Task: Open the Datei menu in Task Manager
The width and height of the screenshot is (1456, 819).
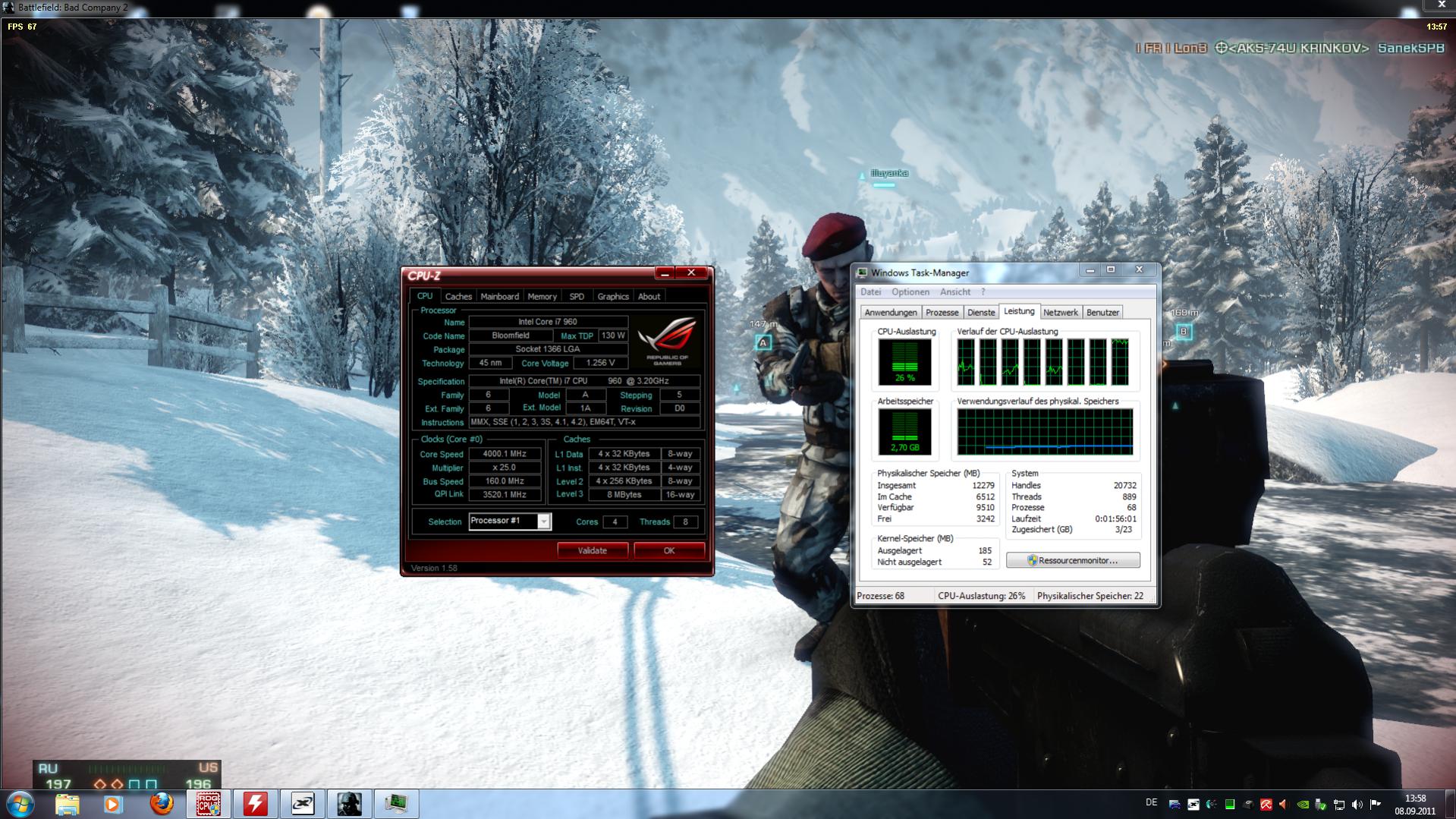Action: (870, 292)
